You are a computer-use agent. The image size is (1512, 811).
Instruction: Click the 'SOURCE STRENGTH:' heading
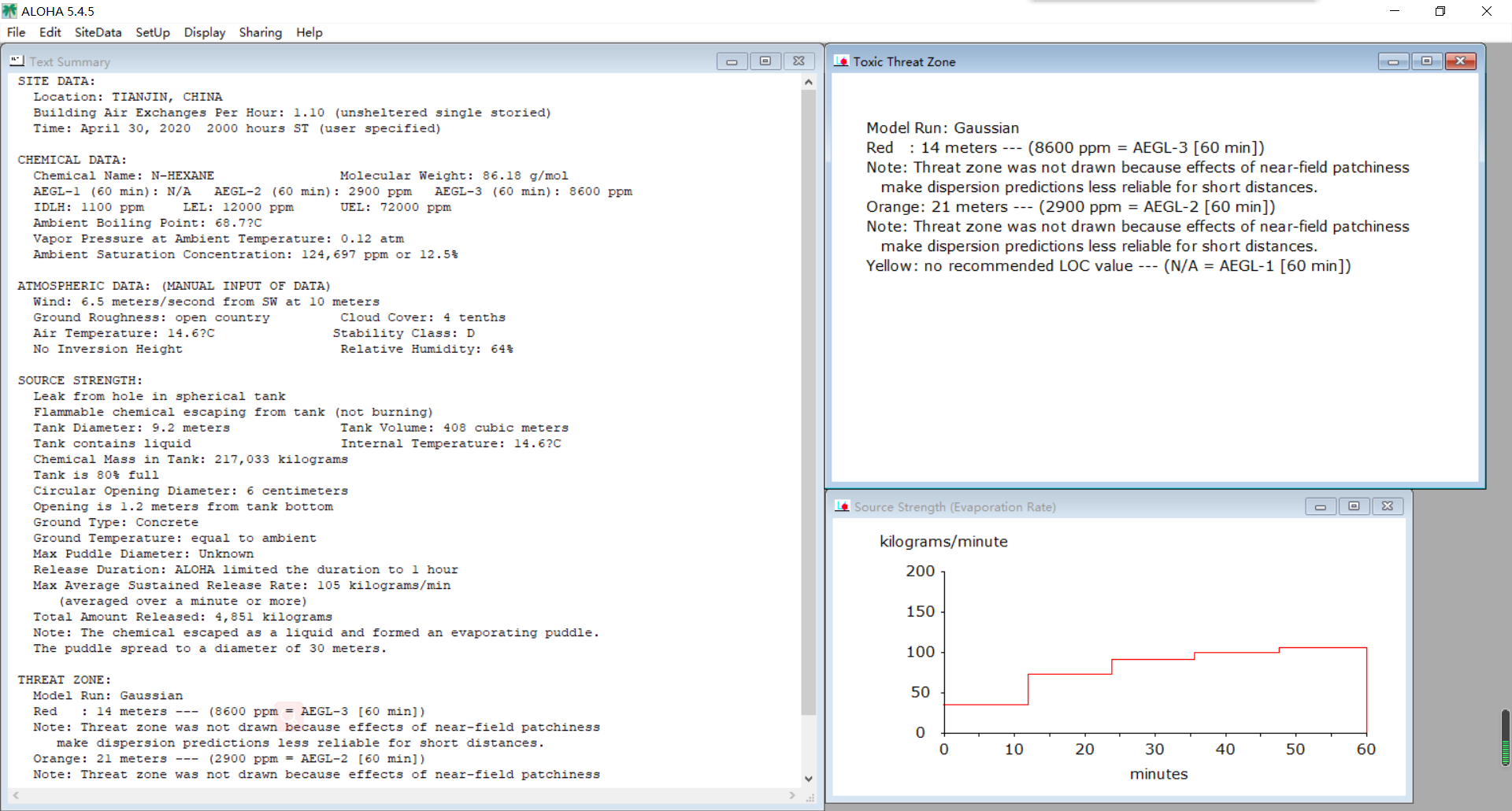(80, 380)
